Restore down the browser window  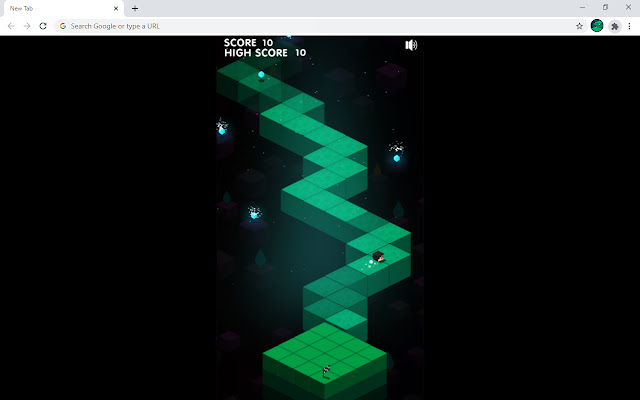(605, 7)
